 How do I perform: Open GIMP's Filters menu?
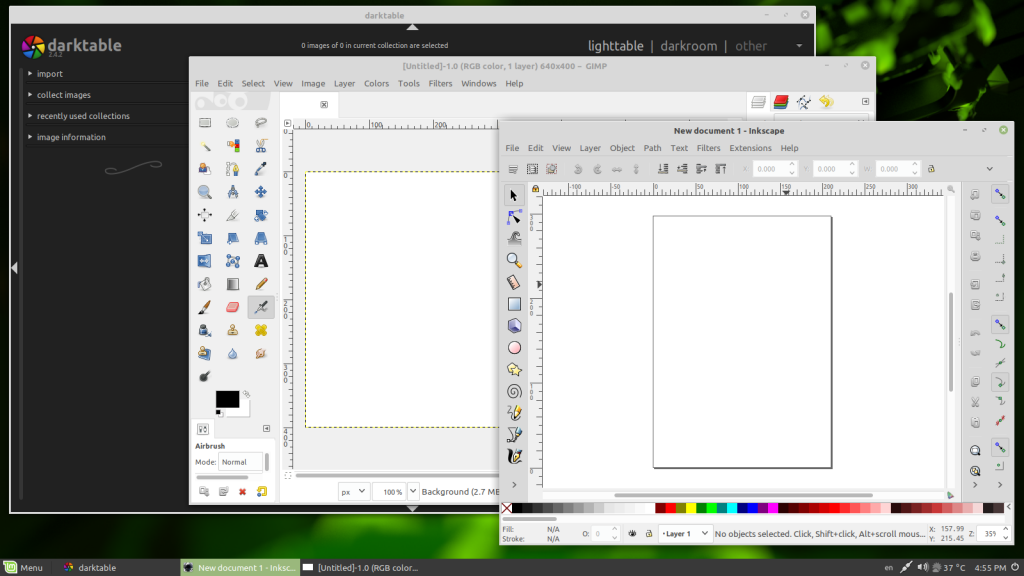click(x=440, y=83)
